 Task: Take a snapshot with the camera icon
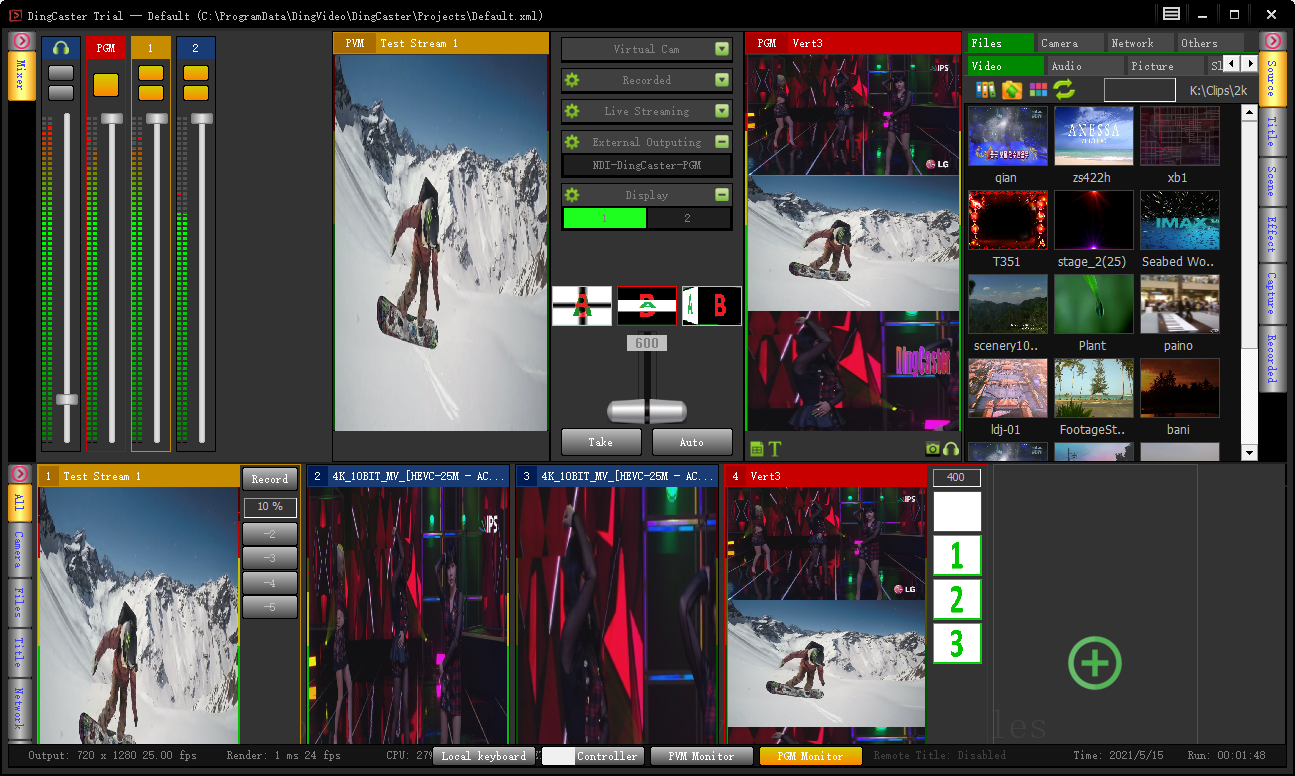click(x=932, y=449)
